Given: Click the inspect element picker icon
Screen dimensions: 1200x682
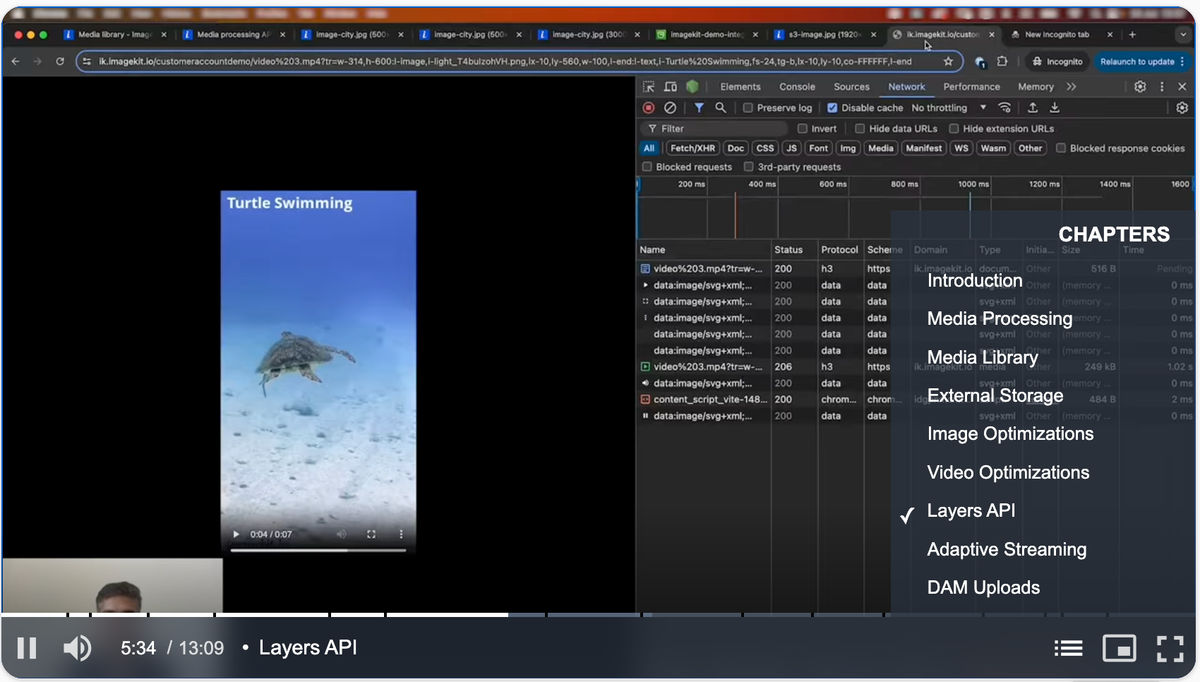Looking at the screenshot, I should 649,87.
